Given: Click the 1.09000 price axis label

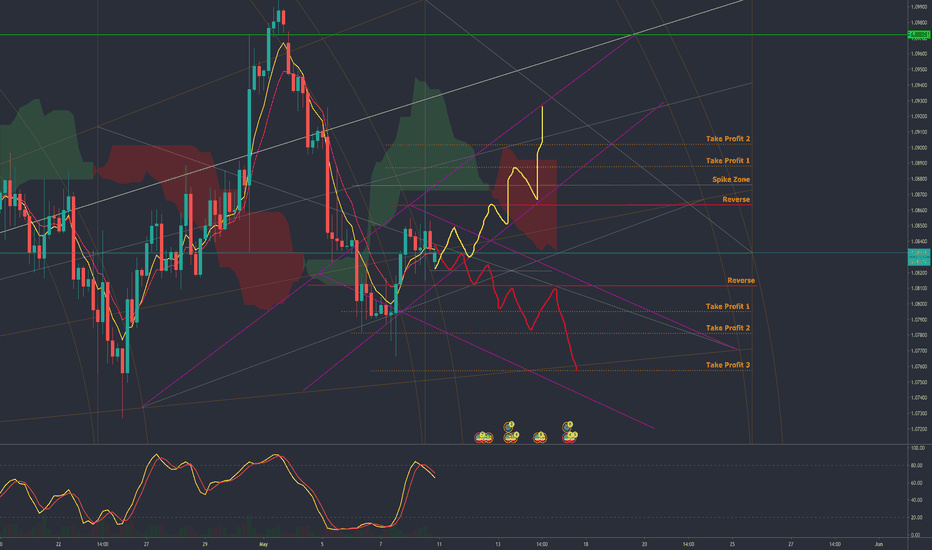Looking at the screenshot, I should (918, 147).
